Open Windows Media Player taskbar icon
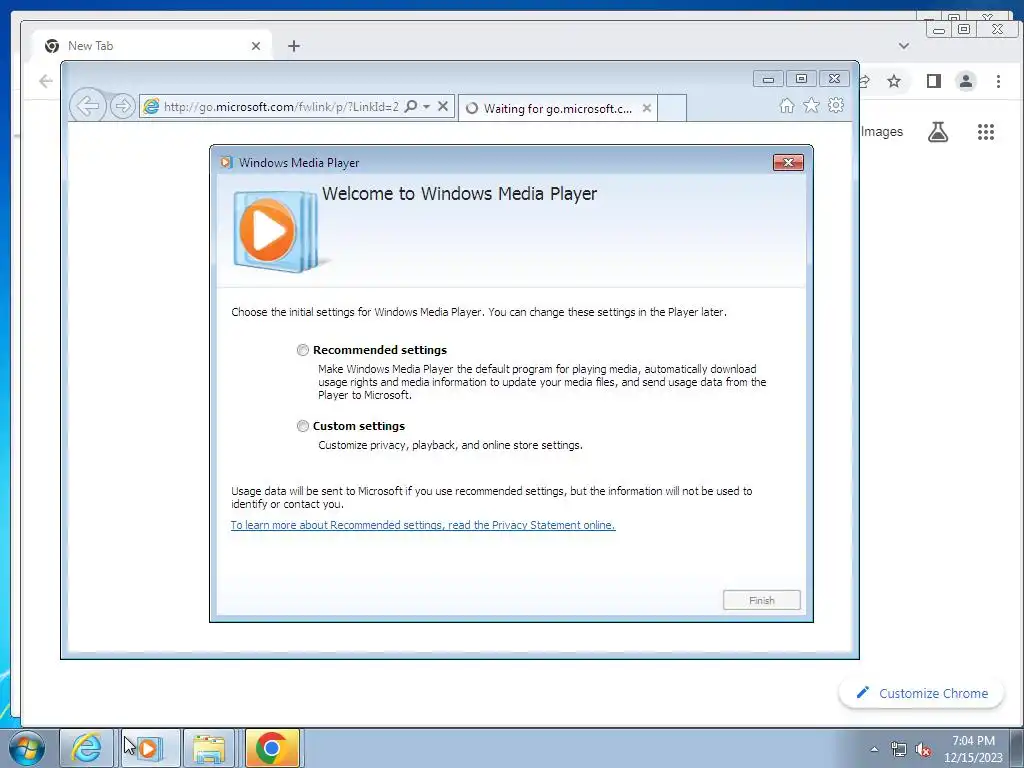Viewport: 1024px width, 768px height. click(x=149, y=748)
